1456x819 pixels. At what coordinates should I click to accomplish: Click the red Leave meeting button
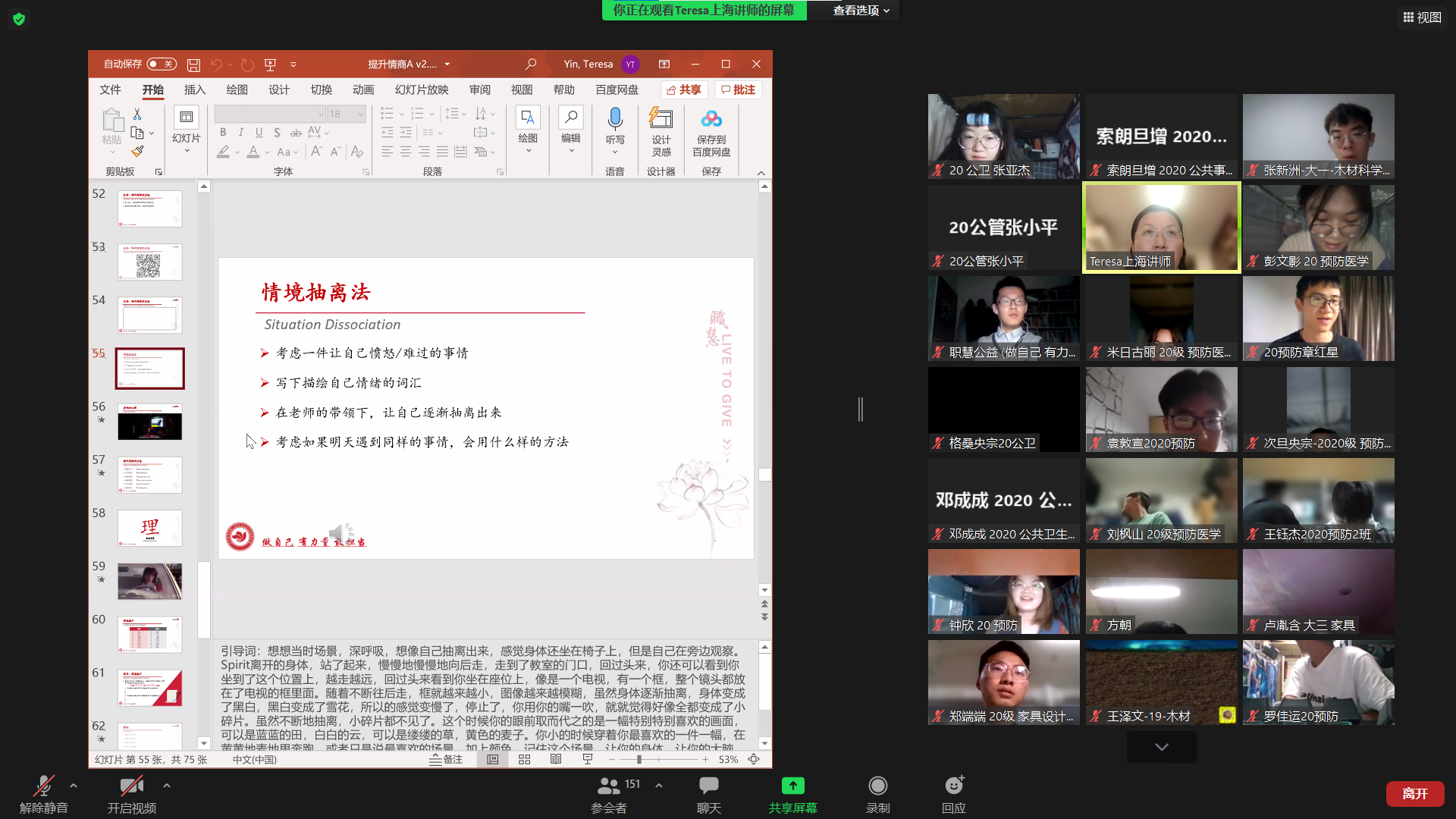(1414, 793)
